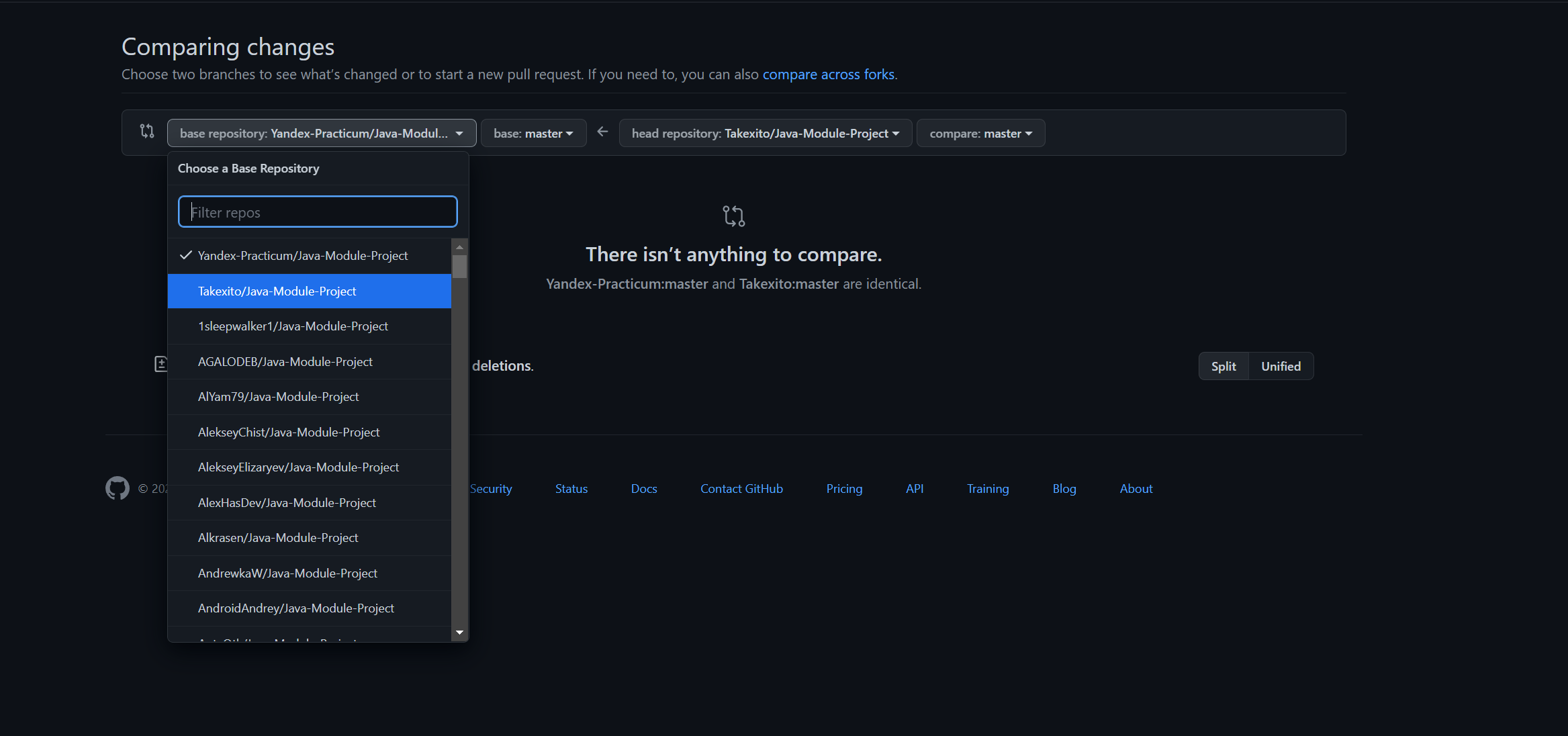Screen dimensions: 1568x736
Task: Choose Takexito/Java-Module-Project from the list
Action: coord(277,291)
